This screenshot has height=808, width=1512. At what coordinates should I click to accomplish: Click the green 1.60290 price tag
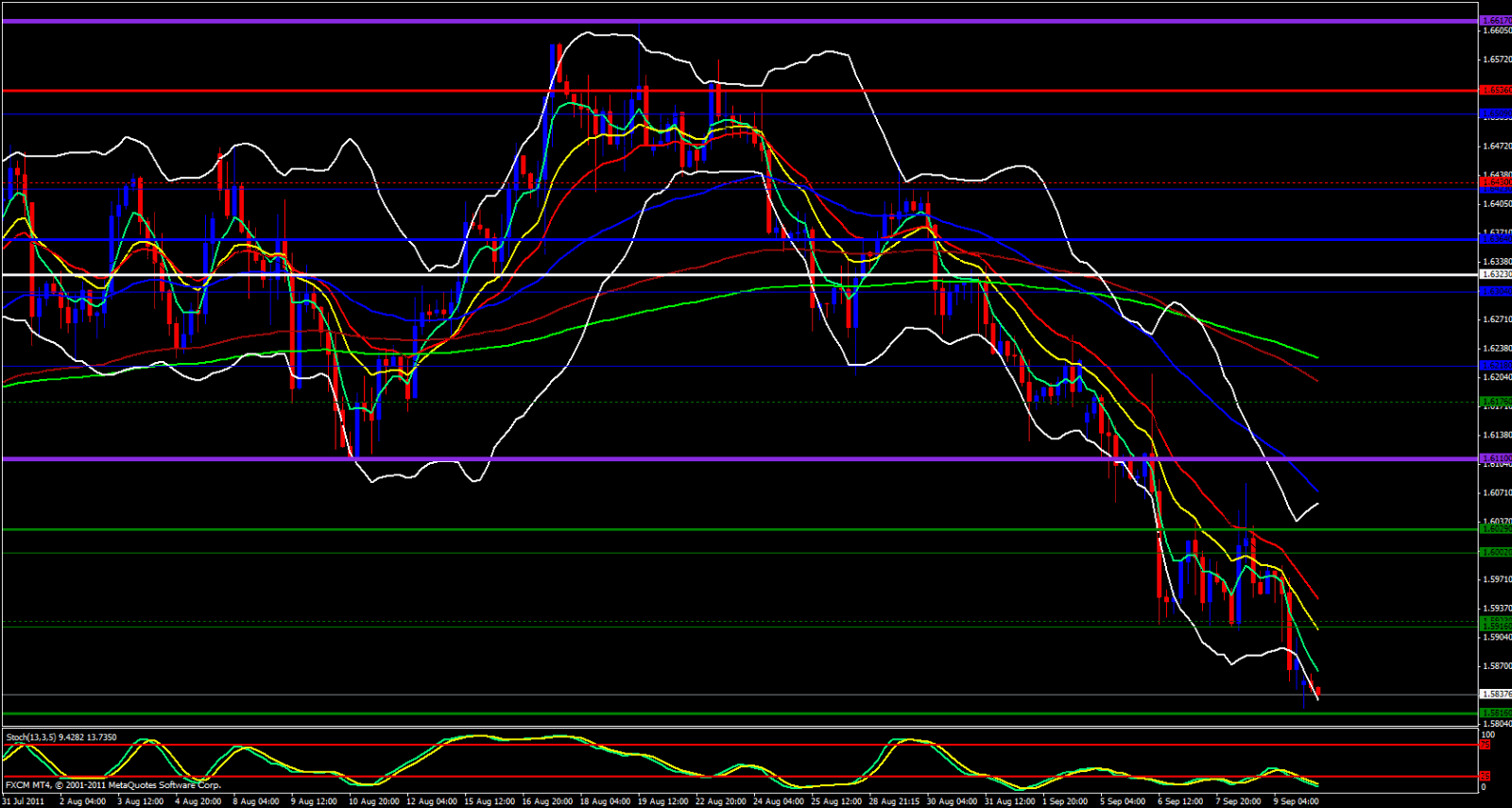(1495, 529)
